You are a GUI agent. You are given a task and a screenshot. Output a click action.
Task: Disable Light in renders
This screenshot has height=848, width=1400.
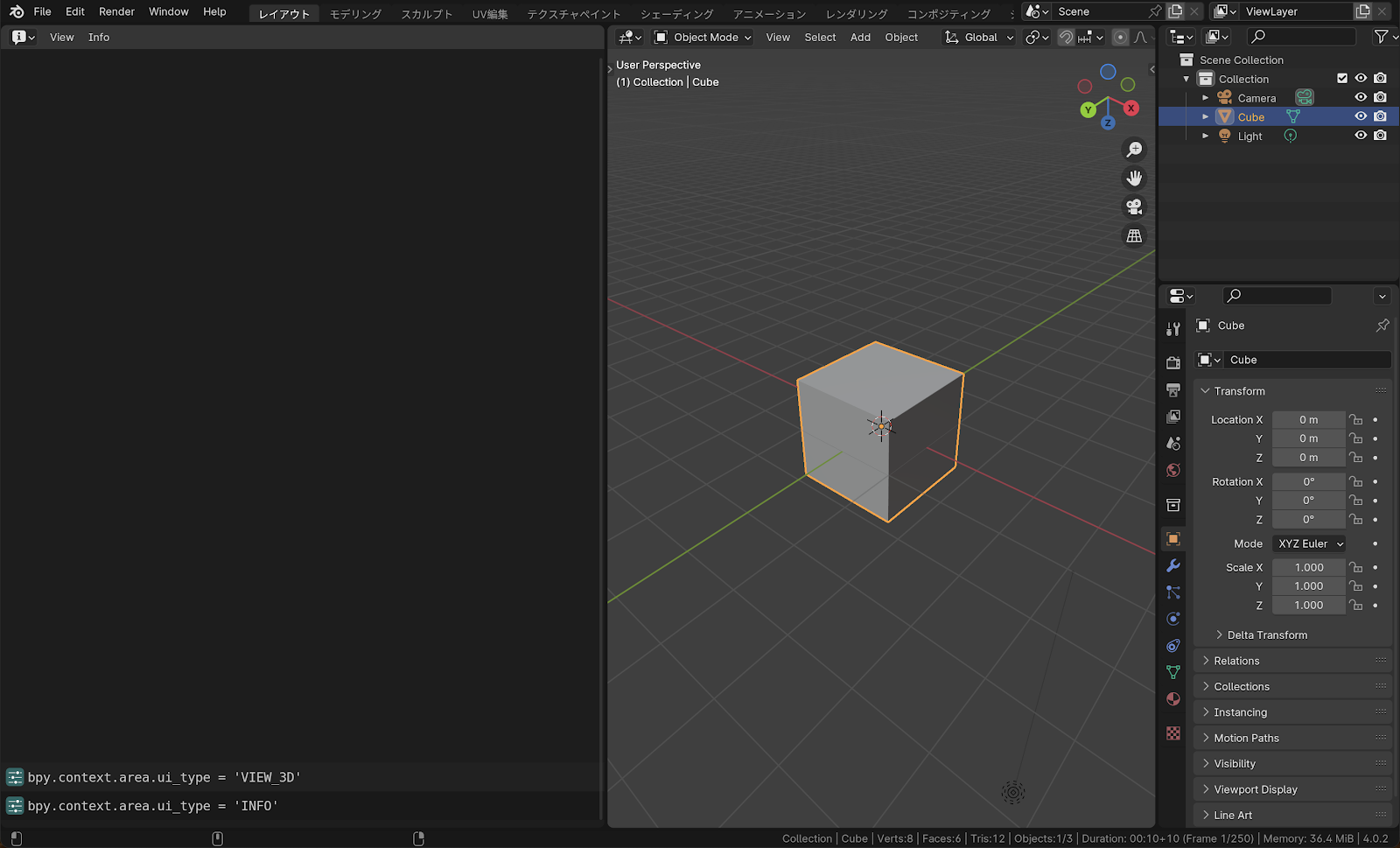click(1380, 136)
